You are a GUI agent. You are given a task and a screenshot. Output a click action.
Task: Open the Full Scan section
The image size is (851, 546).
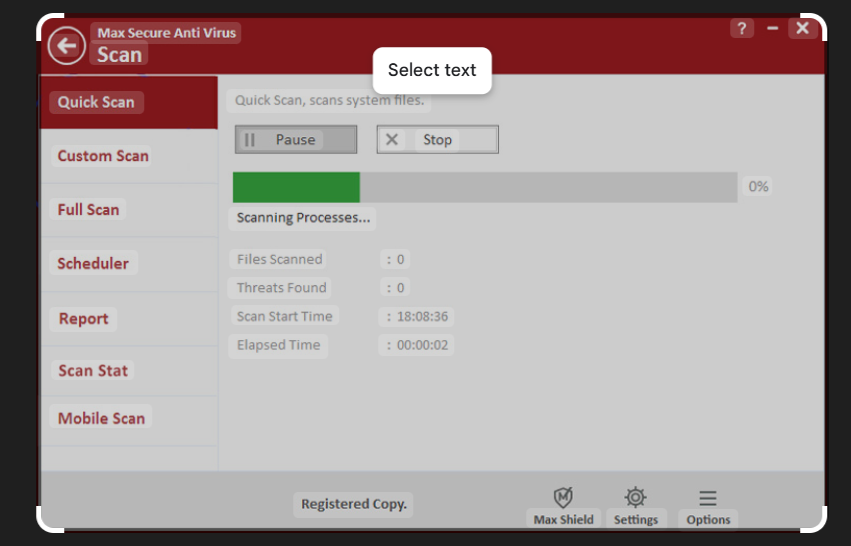129,209
